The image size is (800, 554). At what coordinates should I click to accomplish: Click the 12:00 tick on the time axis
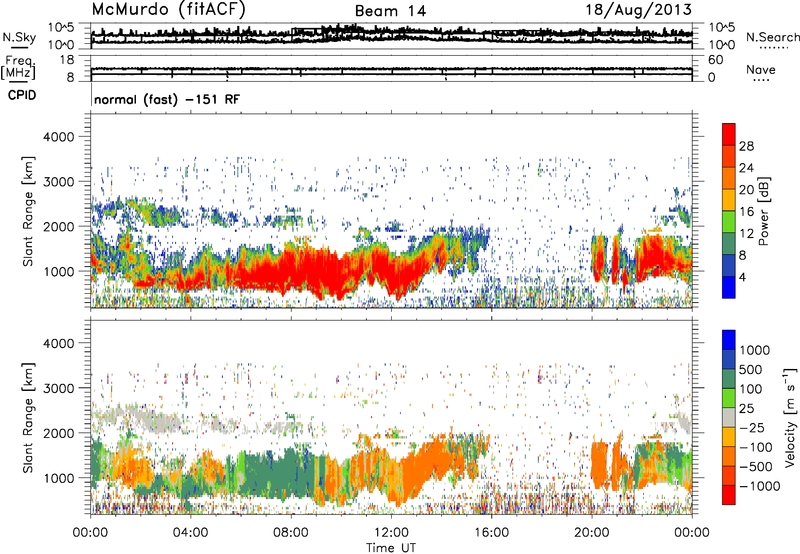pyautogui.click(x=391, y=533)
